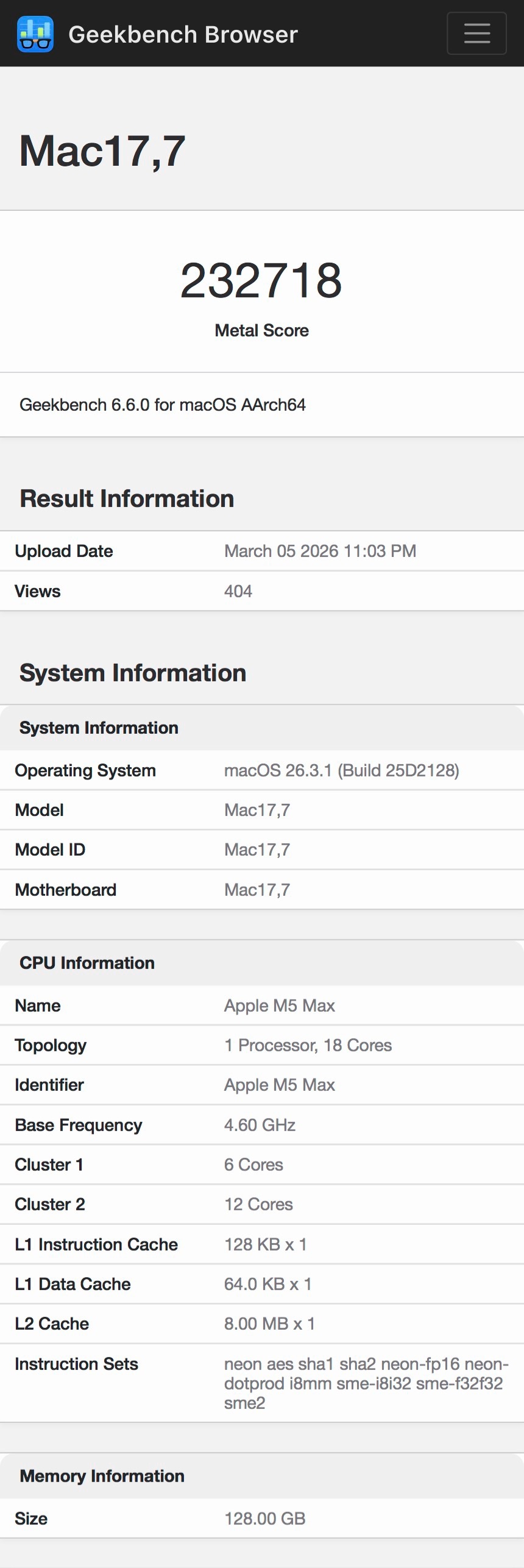Click the Metal Score label

click(x=261, y=330)
